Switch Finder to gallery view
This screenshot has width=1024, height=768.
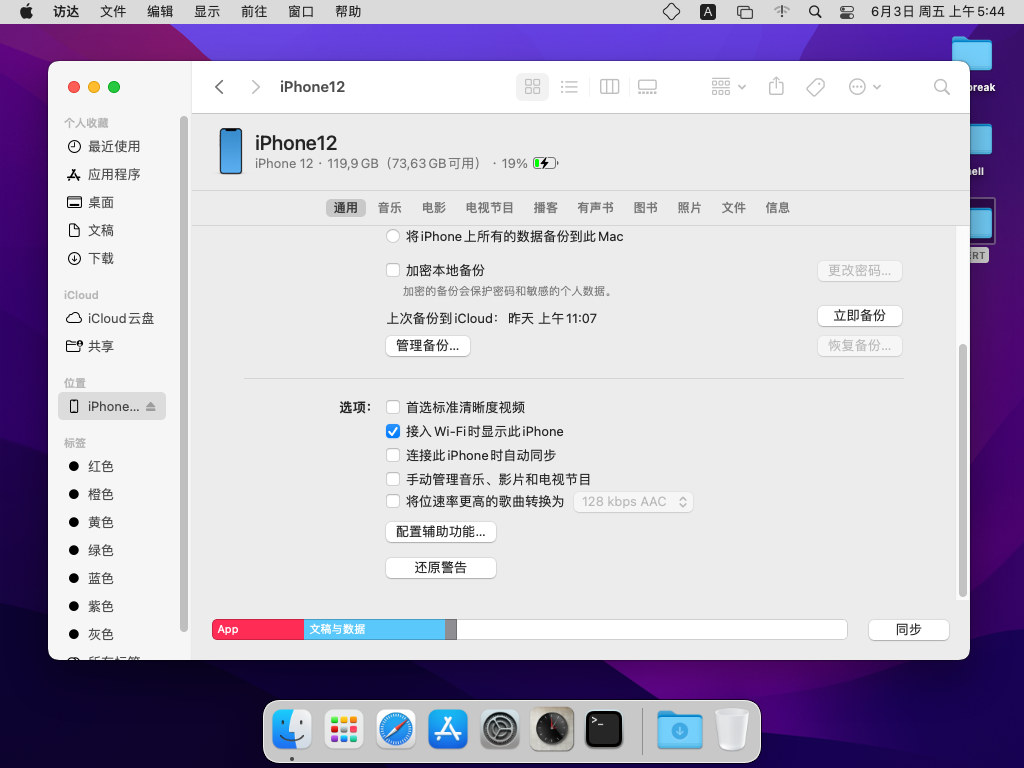647,87
